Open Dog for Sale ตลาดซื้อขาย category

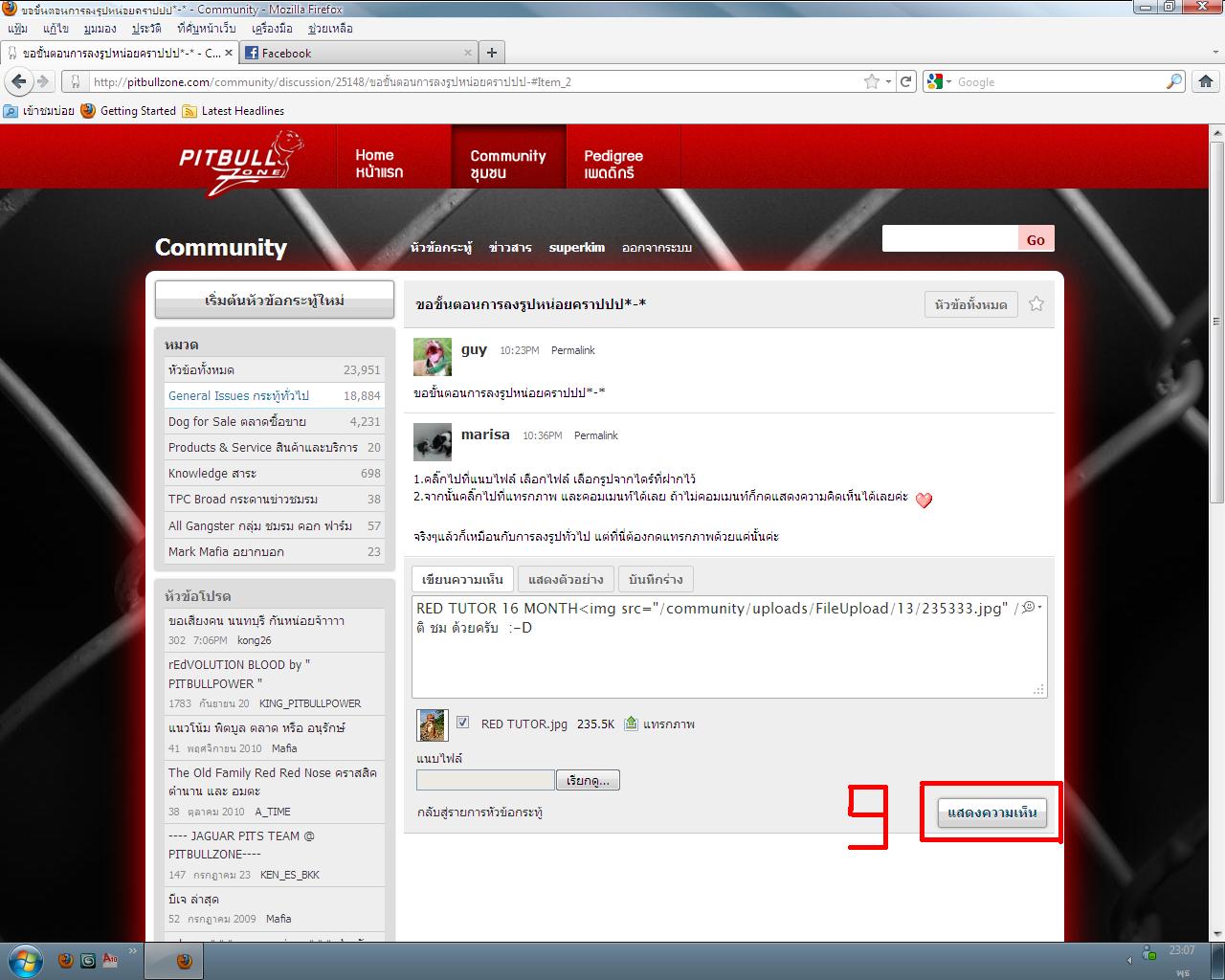pos(275,421)
